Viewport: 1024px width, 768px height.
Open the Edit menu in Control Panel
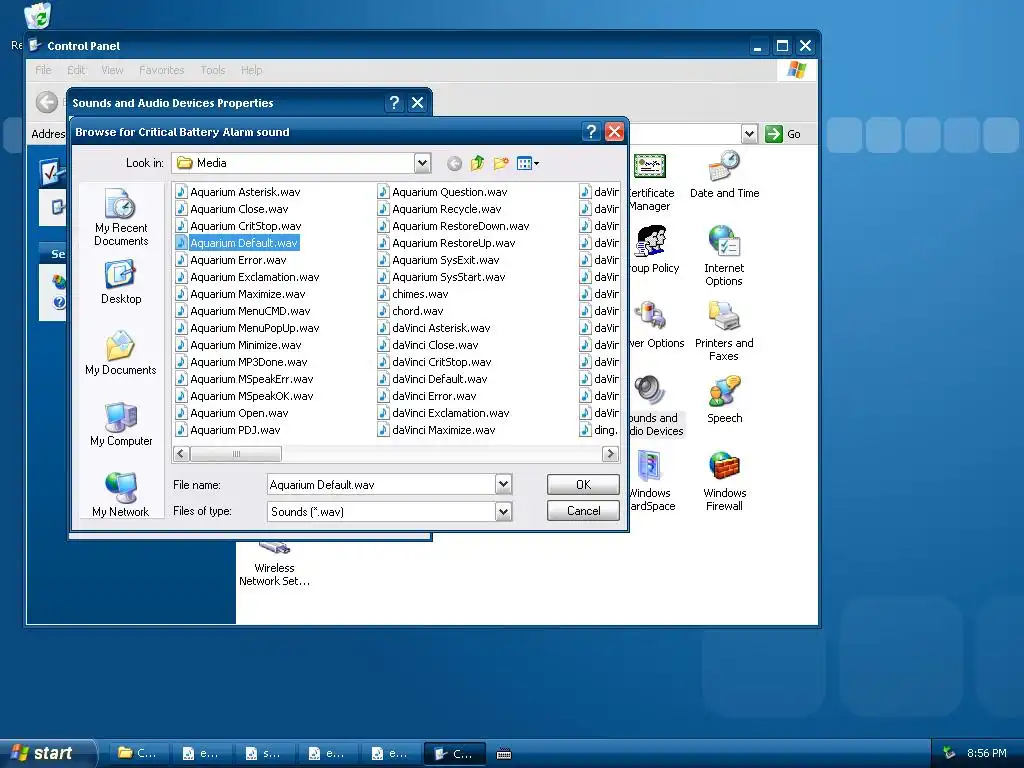pyautogui.click(x=76, y=70)
